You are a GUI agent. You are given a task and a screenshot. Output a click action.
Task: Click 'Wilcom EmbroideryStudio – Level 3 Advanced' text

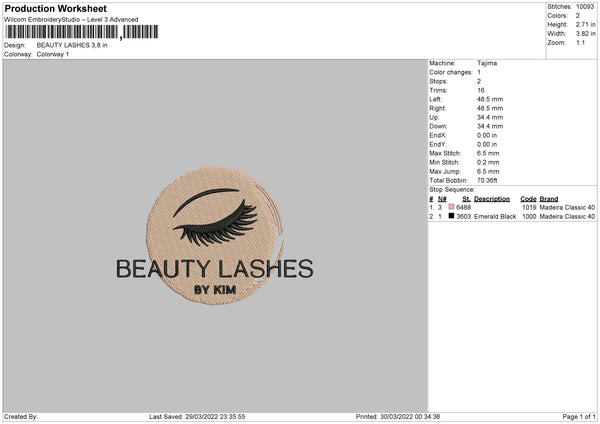tap(71, 20)
